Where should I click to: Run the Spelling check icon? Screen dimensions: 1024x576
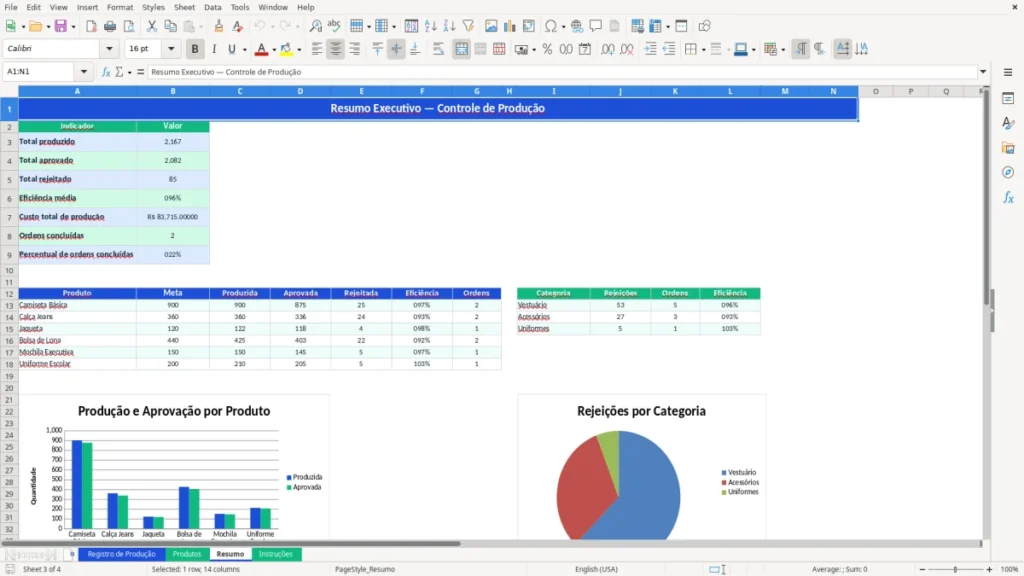click(334, 26)
